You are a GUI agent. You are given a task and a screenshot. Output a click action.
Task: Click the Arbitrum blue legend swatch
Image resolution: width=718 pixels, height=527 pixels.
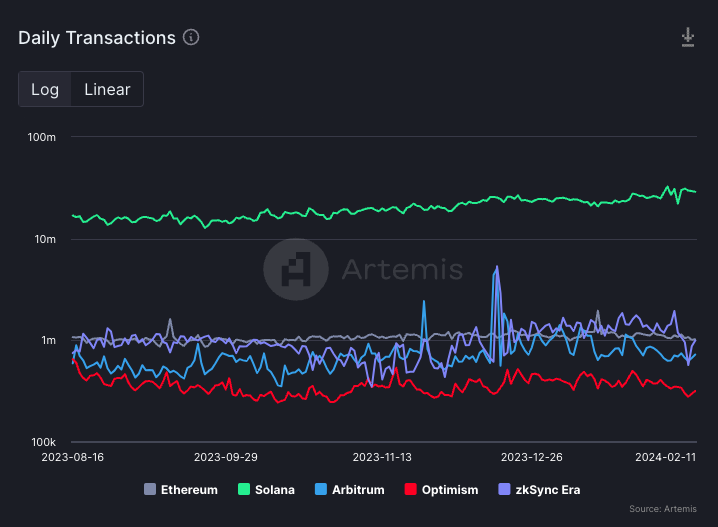point(320,490)
